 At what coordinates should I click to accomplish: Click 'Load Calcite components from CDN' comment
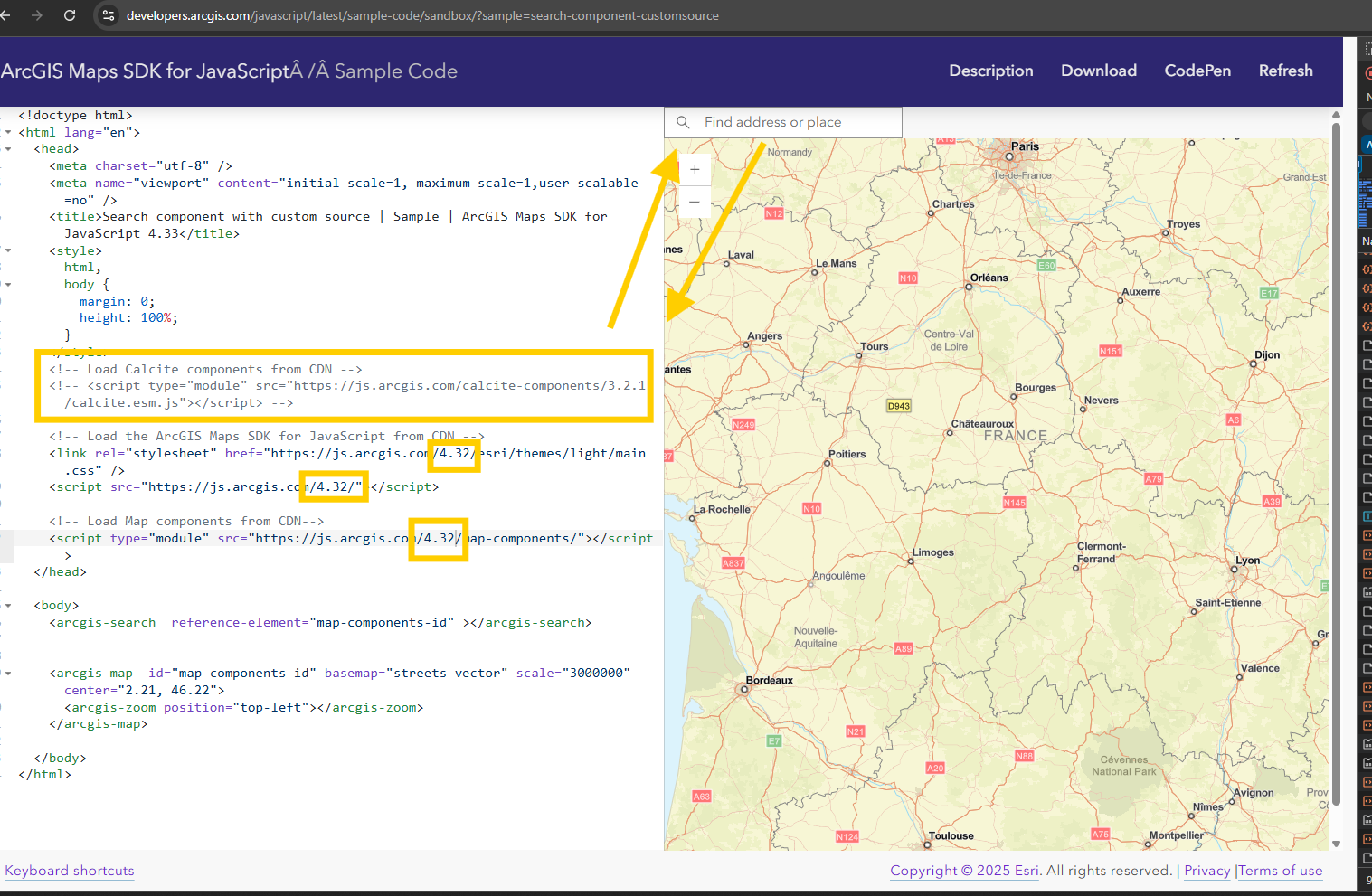[x=205, y=369]
